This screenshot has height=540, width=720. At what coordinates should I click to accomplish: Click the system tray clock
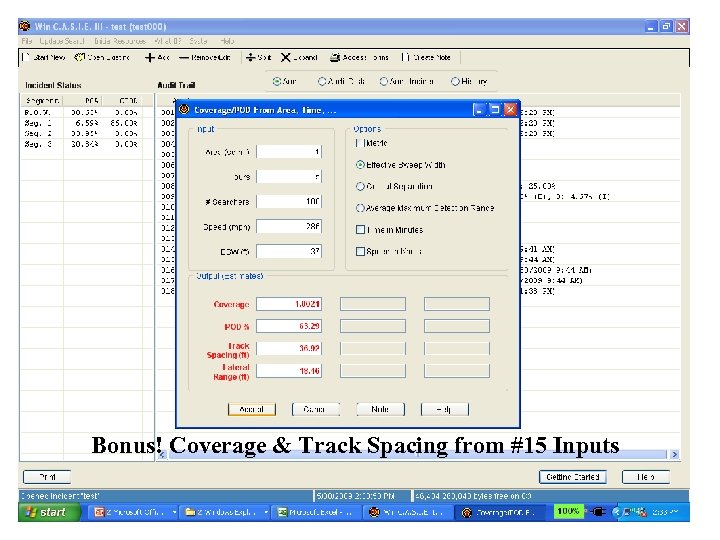(x=666, y=512)
